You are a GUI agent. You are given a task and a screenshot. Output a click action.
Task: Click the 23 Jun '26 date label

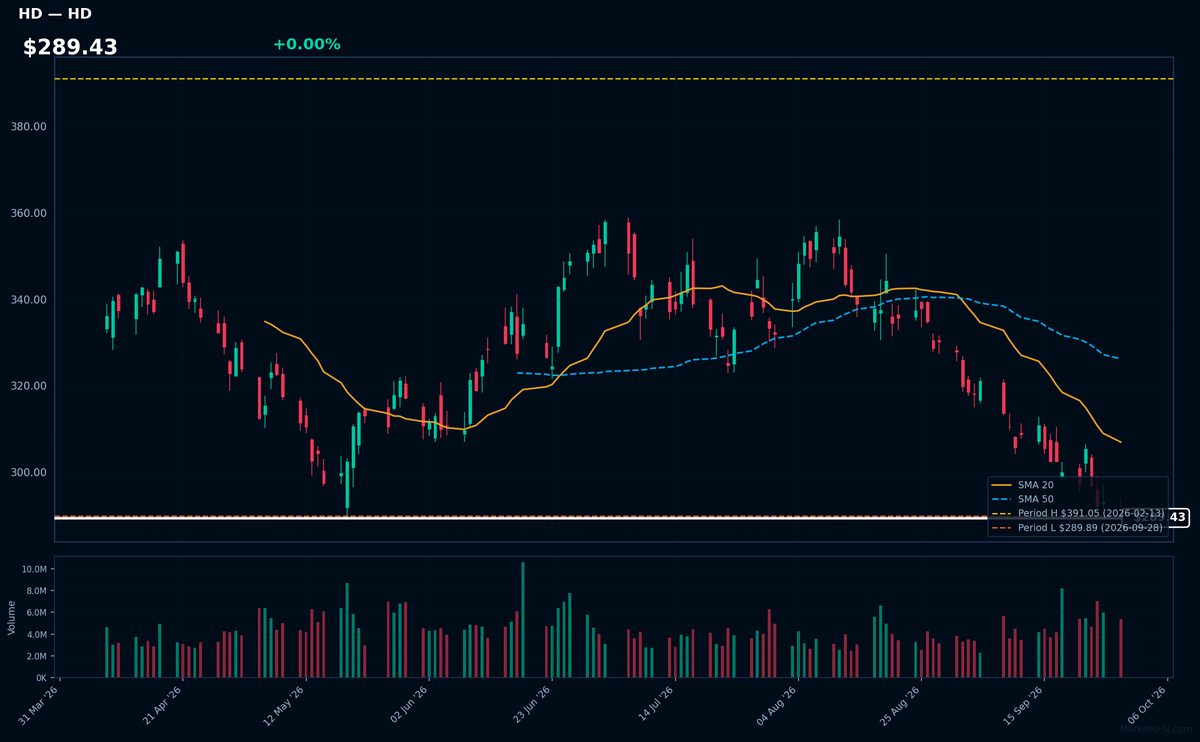tap(532, 704)
